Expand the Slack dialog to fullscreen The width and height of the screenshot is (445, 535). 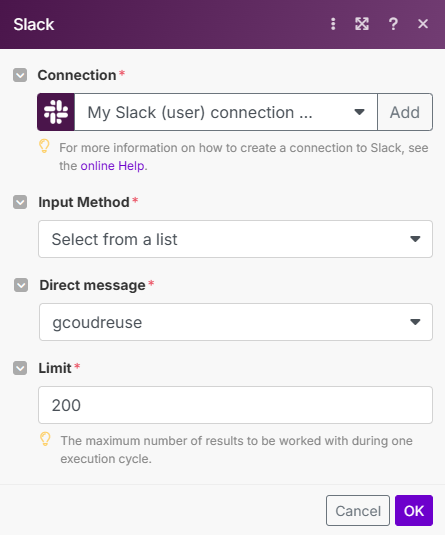coord(362,24)
